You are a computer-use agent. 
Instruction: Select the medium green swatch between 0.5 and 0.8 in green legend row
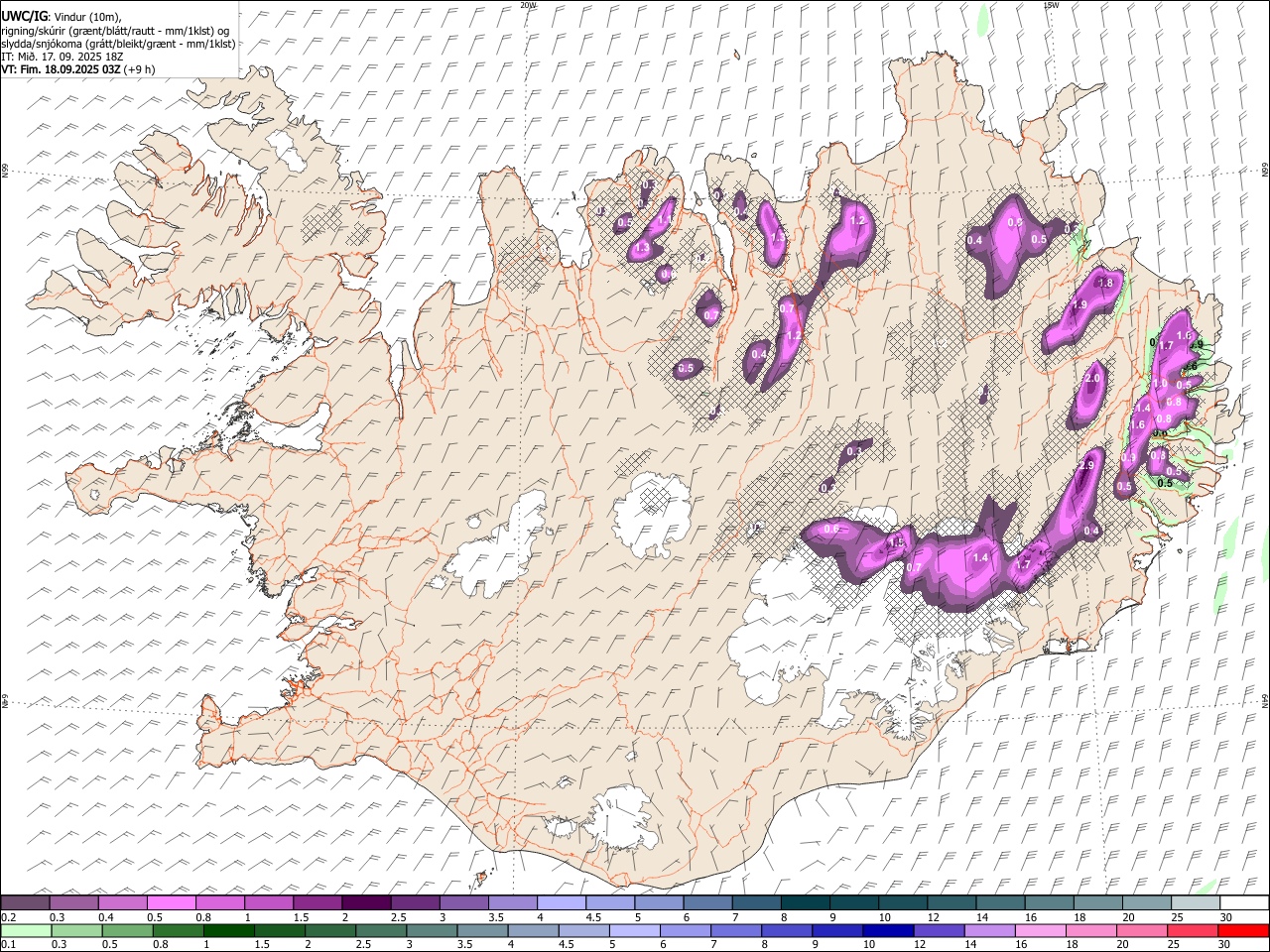tap(127, 931)
